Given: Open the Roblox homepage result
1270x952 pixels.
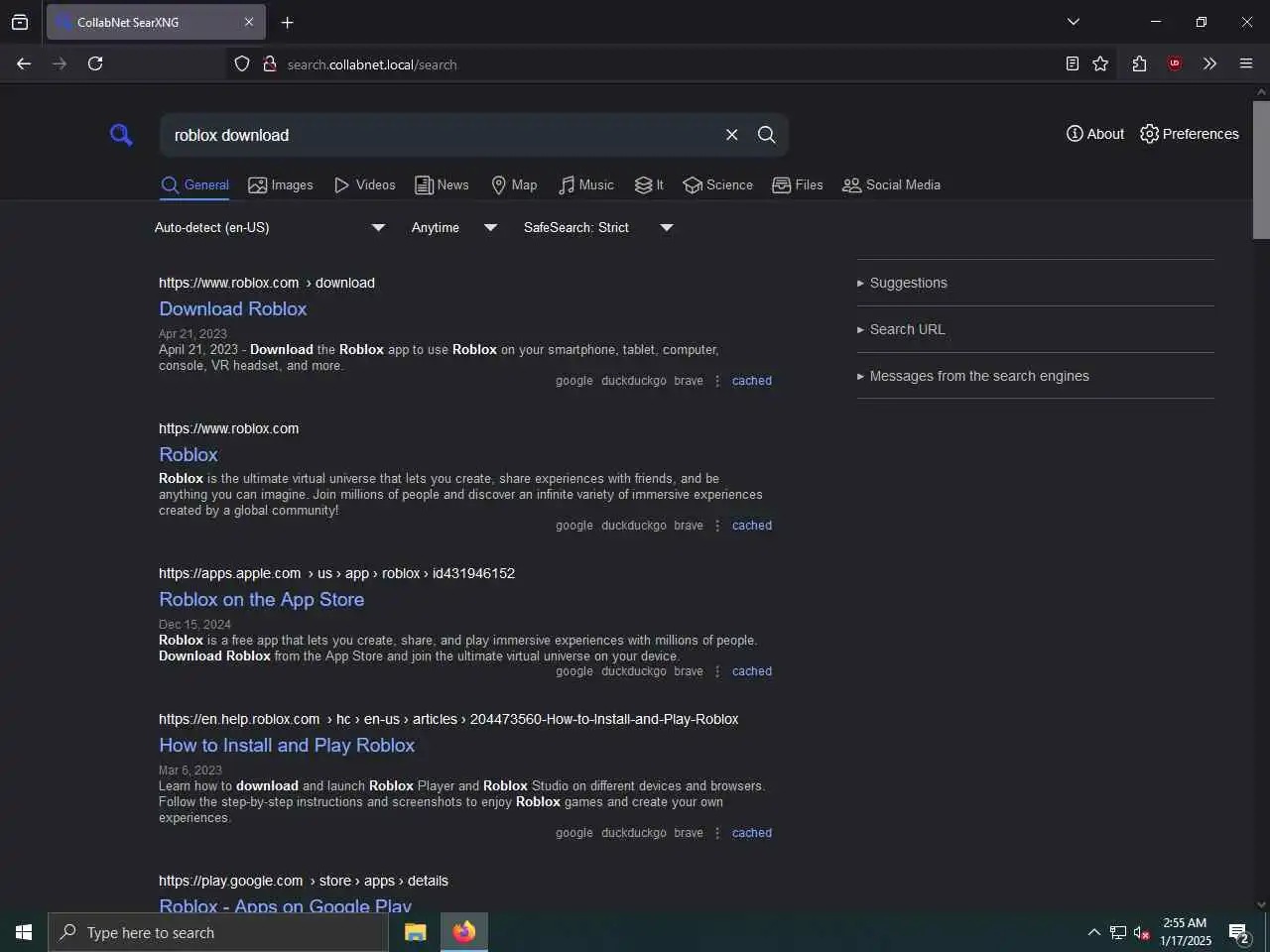Looking at the screenshot, I should click(189, 455).
